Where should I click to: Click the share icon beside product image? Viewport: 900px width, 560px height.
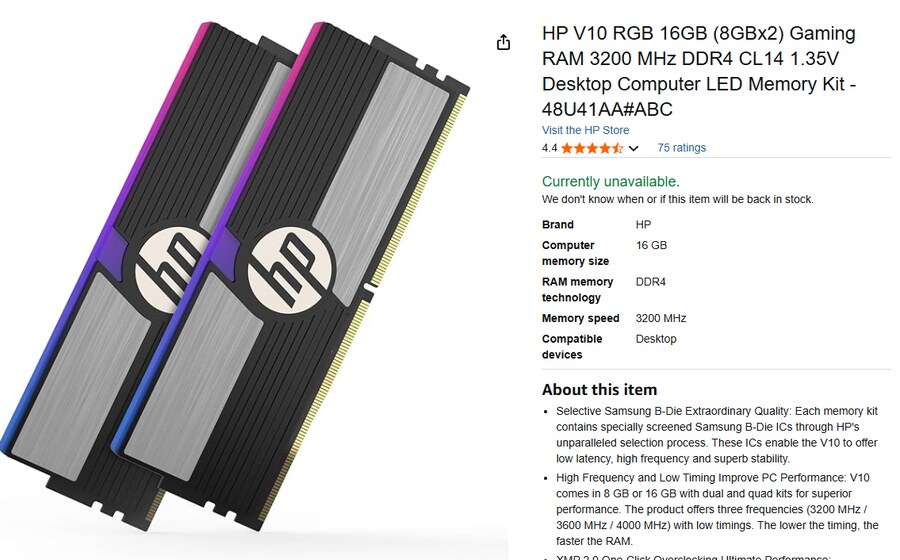point(503,42)
